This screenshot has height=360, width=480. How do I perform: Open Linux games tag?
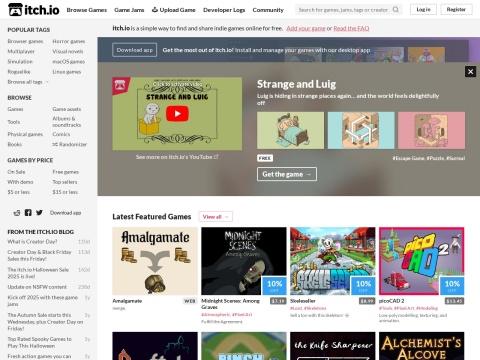(x=67, y=72)
